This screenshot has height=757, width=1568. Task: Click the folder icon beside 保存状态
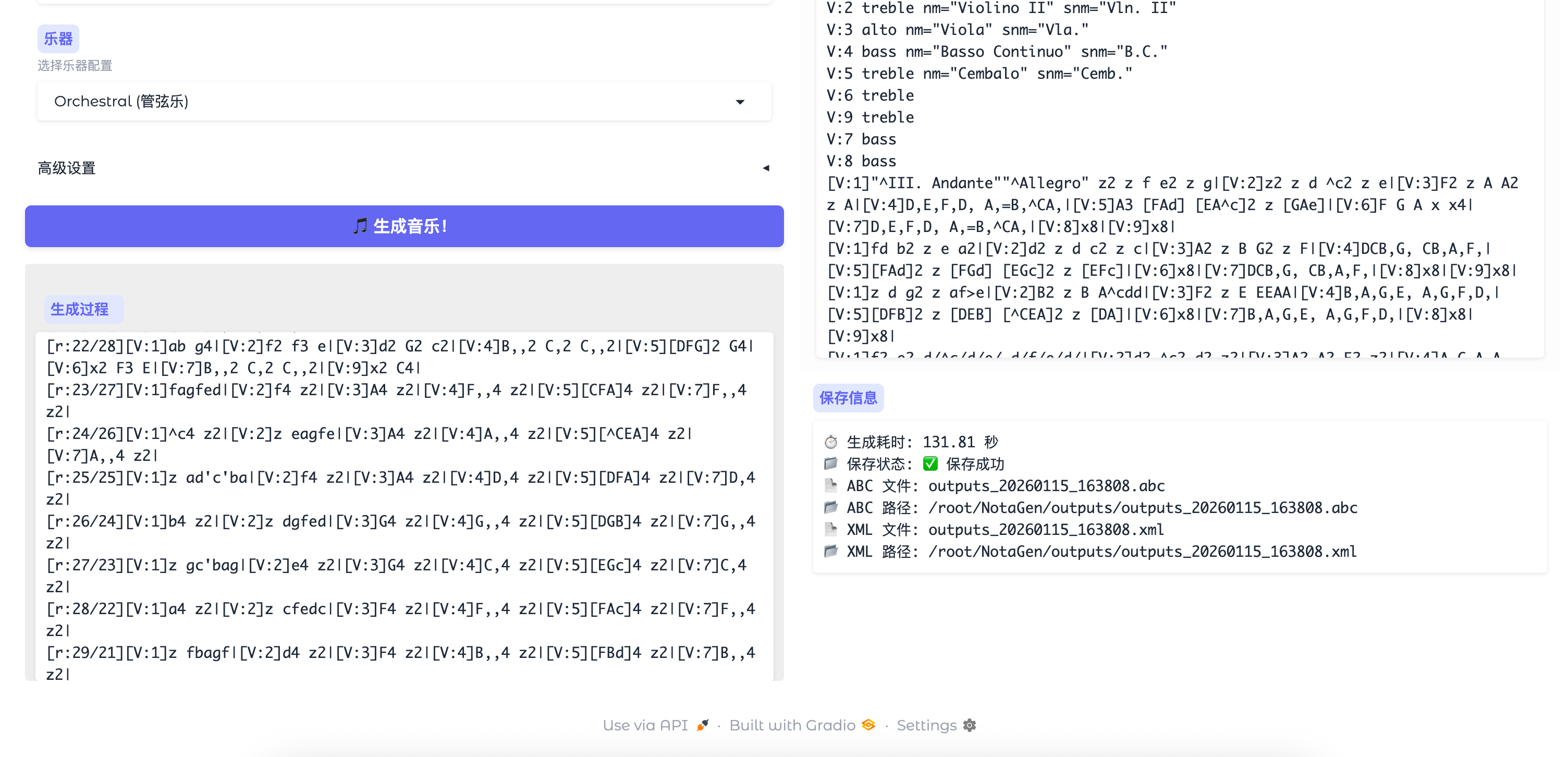point(830,464)
